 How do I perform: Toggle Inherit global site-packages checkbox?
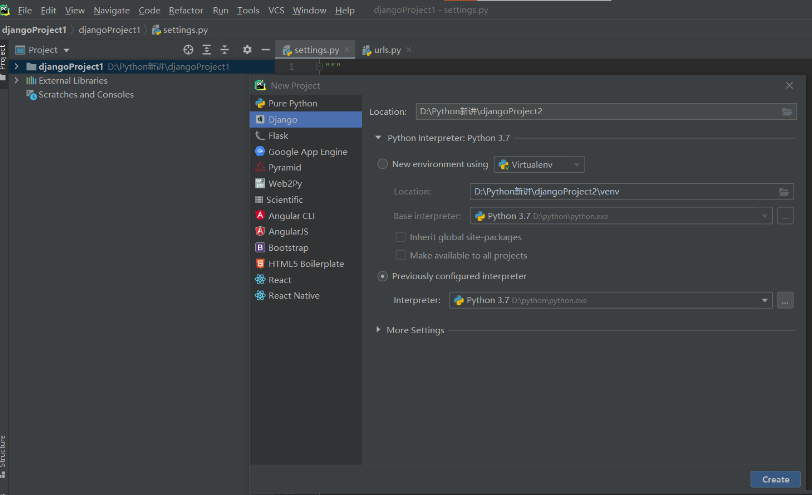400,237
